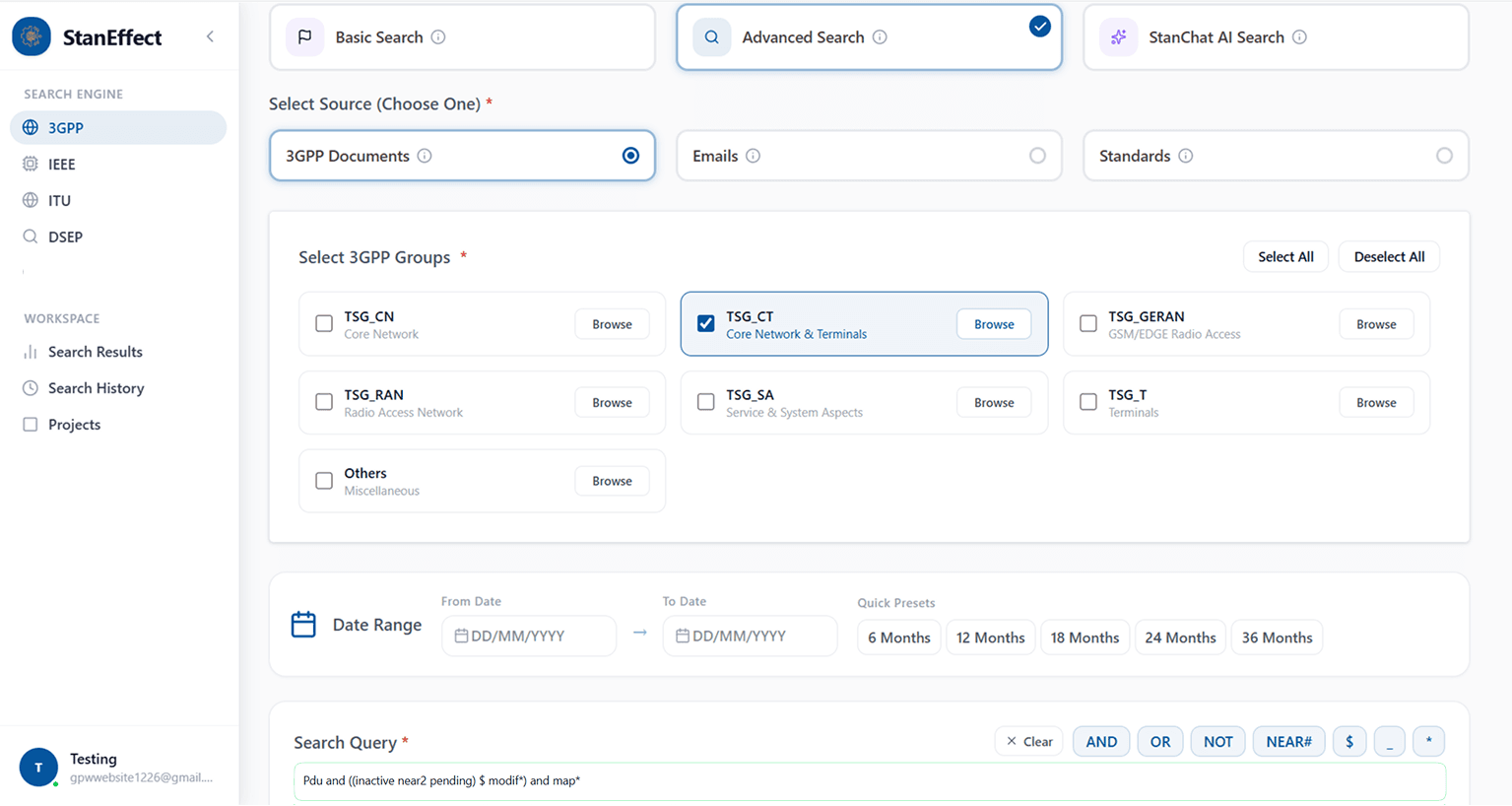1512x806 pixels.
Task: Click the Search Query text field
Action: coord(870,780)
